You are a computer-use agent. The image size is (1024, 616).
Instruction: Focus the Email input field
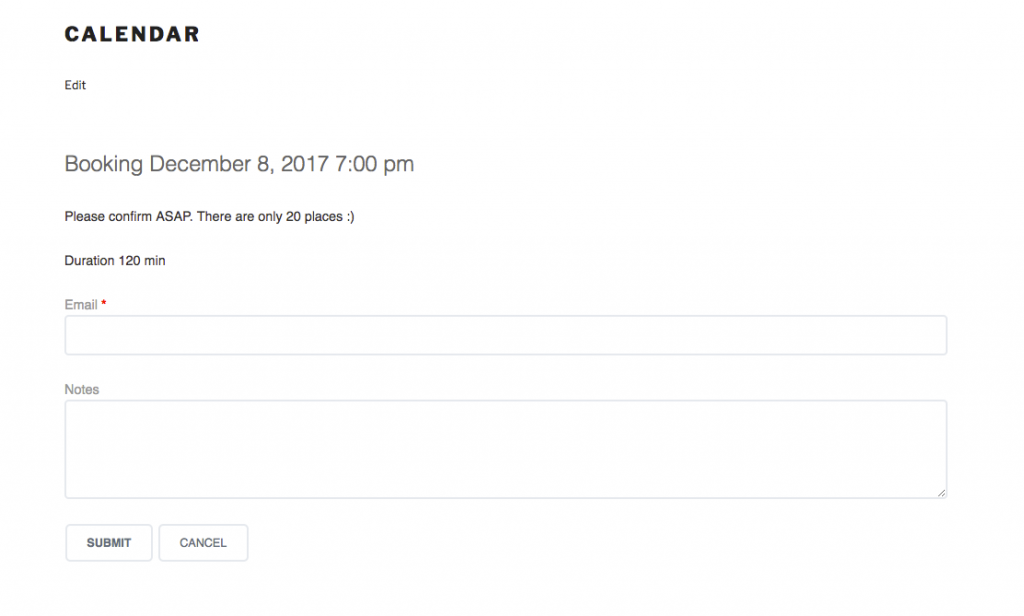(505, 336)
